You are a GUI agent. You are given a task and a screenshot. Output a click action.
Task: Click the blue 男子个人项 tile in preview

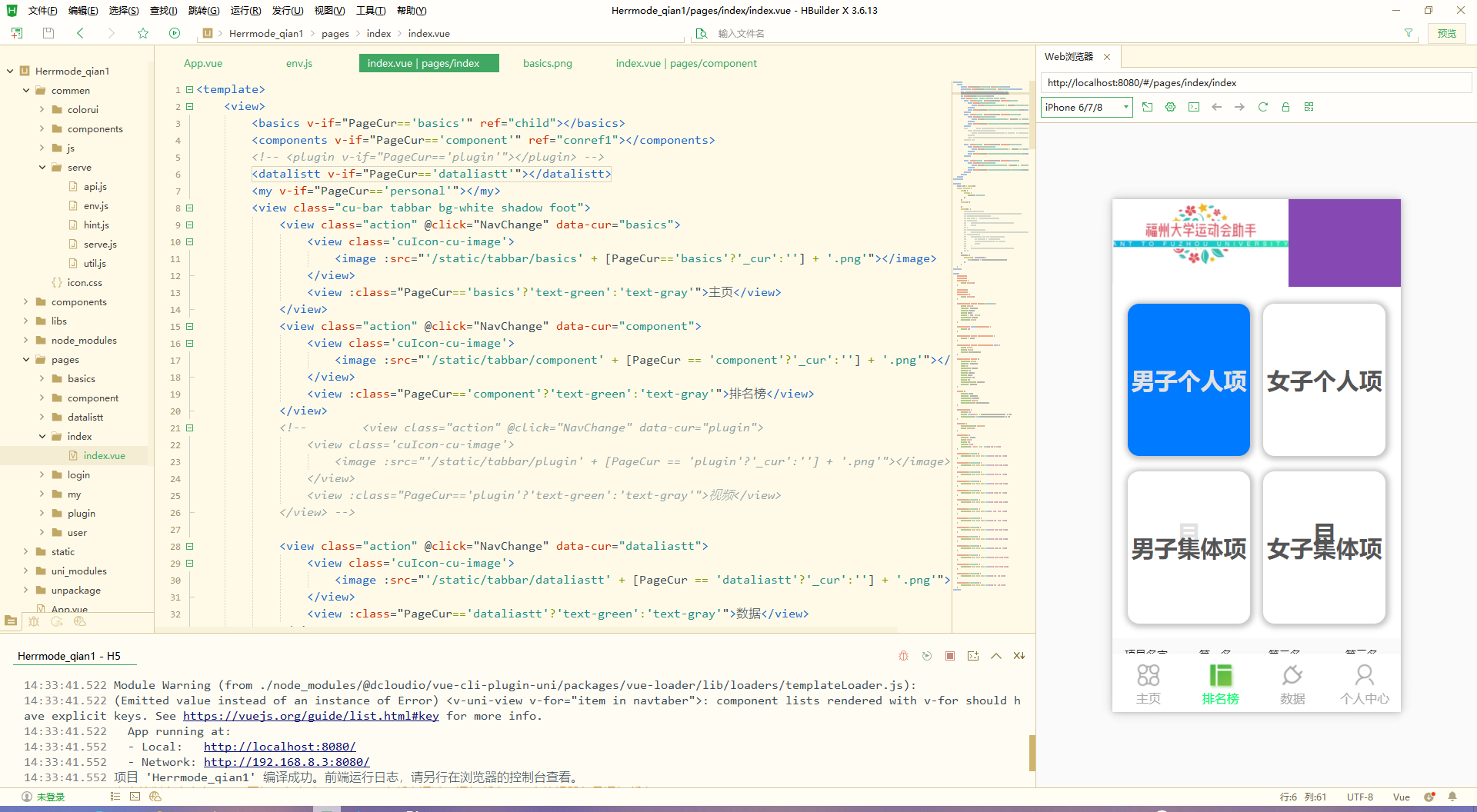(x=1189, y=380)
